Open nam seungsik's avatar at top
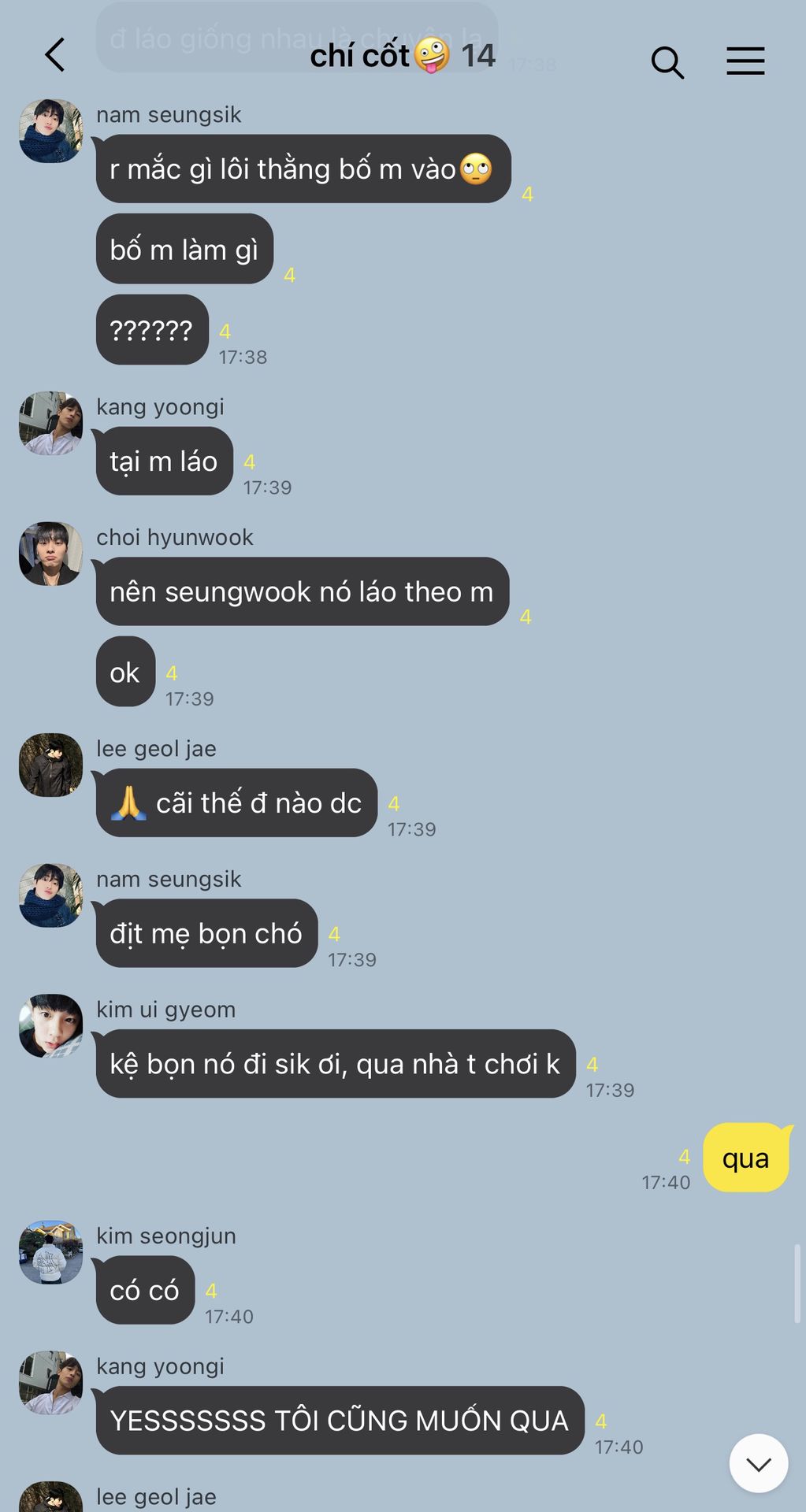The image size is (806, 1512). point(50,131)
